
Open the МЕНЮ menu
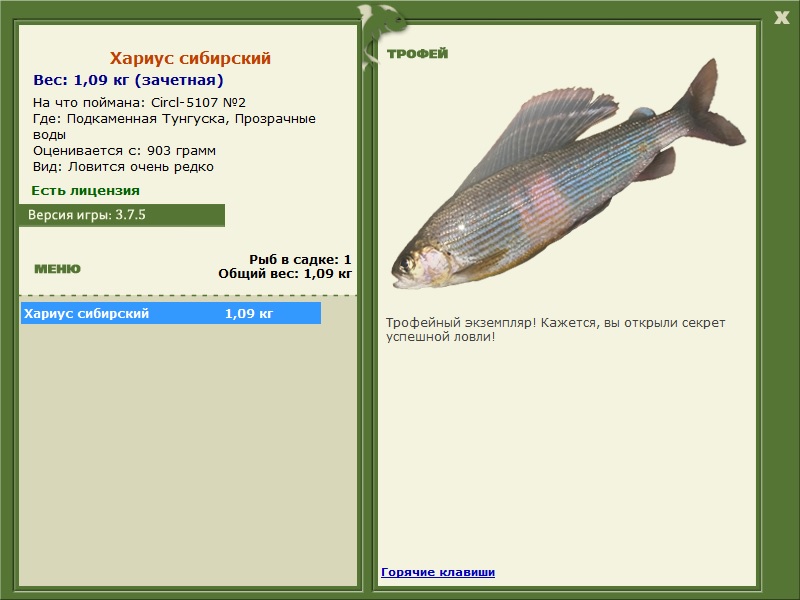58,269
